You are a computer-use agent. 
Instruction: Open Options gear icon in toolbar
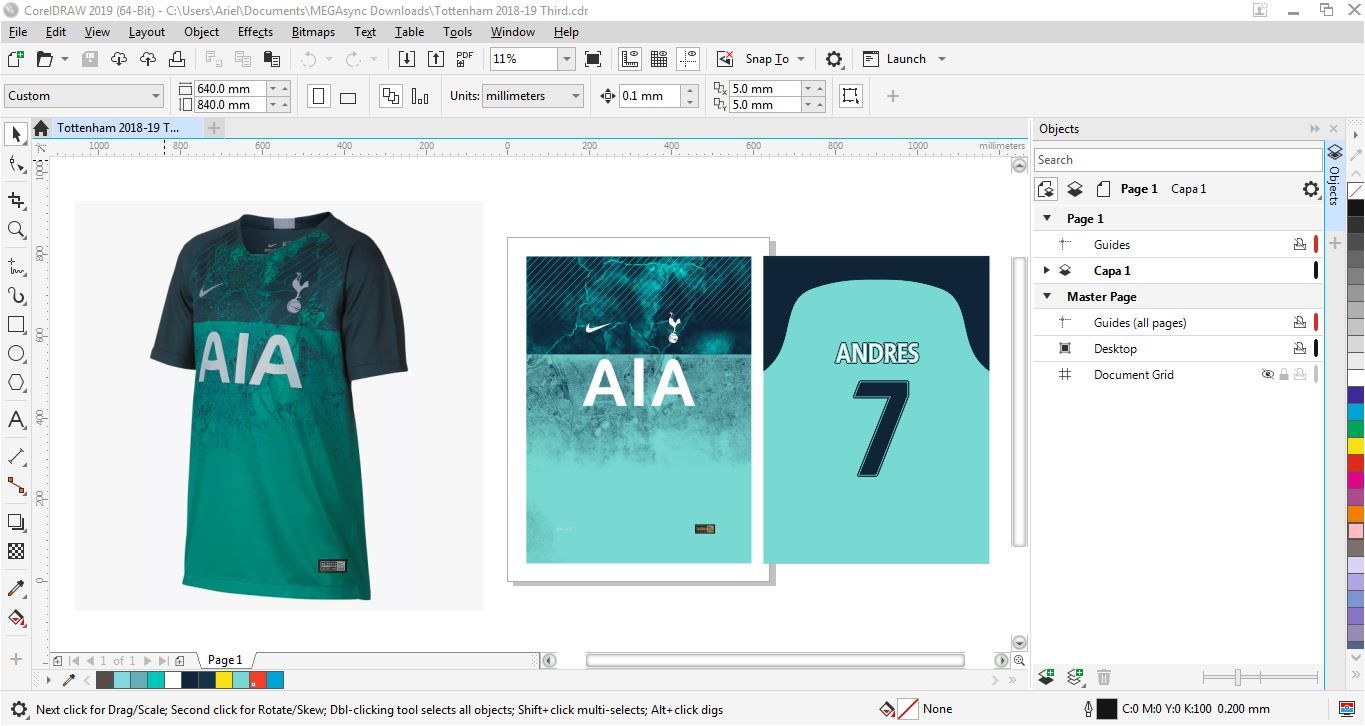834,59
